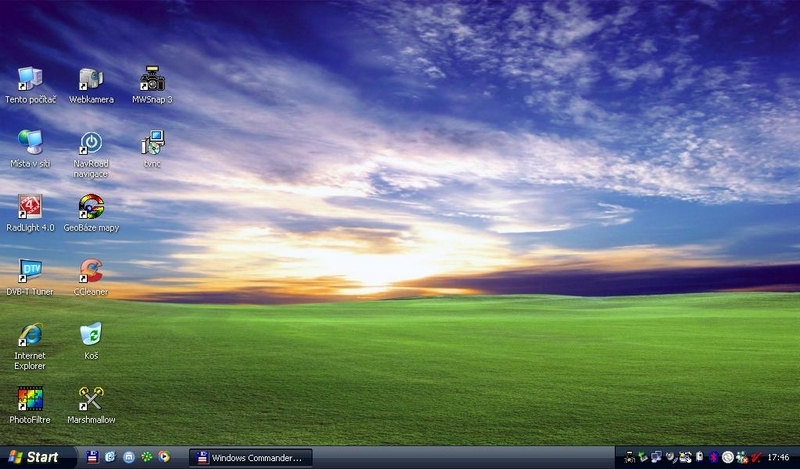Open CCleaner from the desktop
Viewport: 800px width, 469px height.
click(91, 272)
